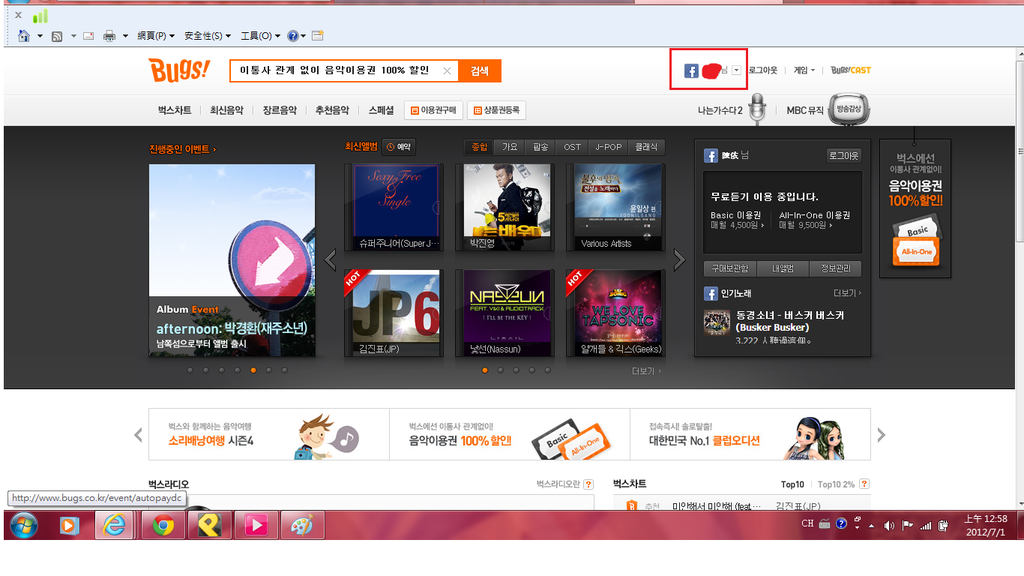Open the Paint app on taskbar

point(302,525)
